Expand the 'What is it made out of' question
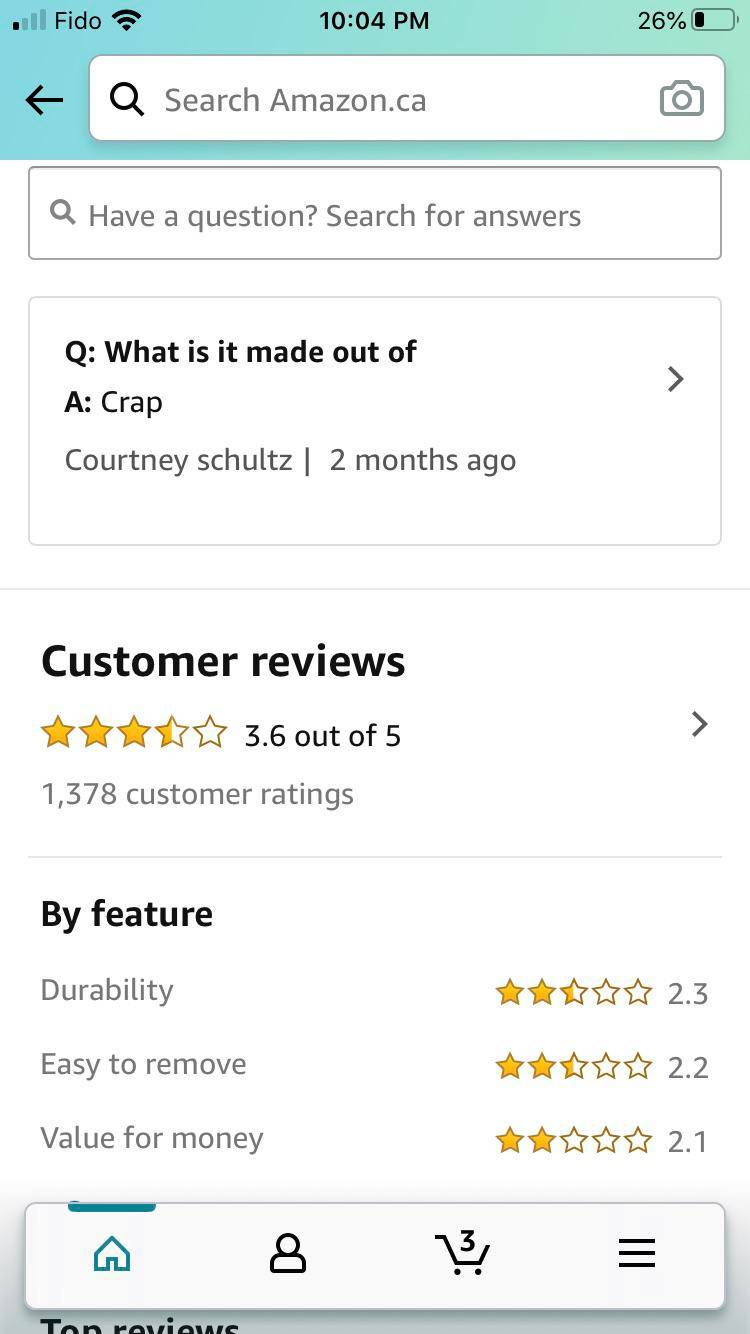 click(x=675, y=379)
